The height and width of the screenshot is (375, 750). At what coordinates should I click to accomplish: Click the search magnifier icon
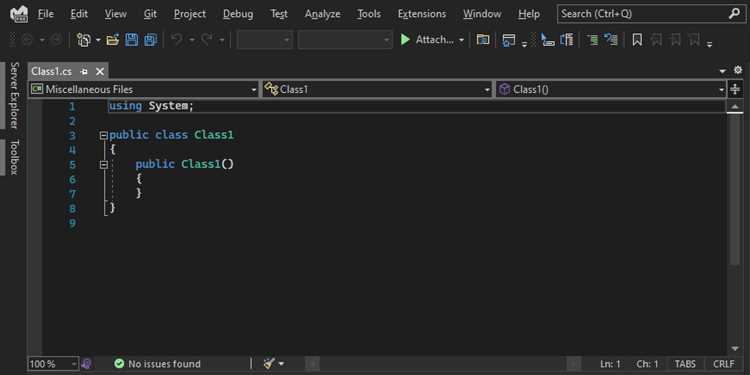coord(734,14)
